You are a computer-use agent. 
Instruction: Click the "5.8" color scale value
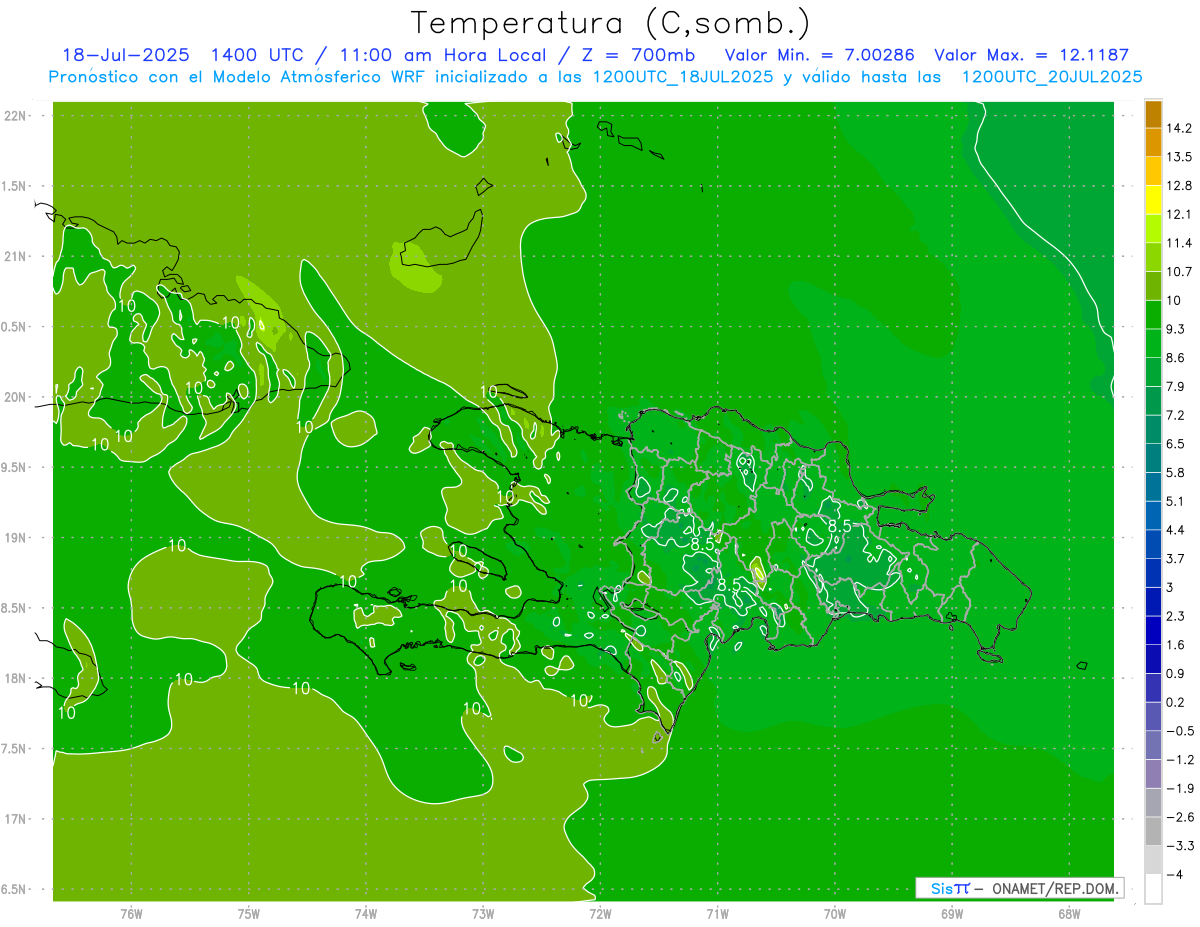click(1176, 472)
